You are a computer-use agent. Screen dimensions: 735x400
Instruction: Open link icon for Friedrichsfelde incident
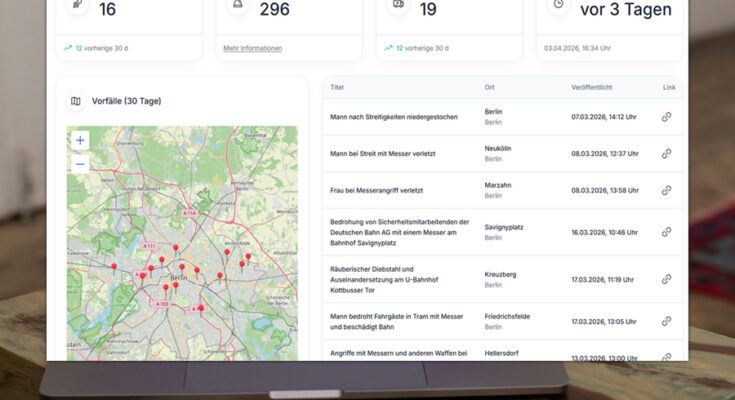[667, 321]
